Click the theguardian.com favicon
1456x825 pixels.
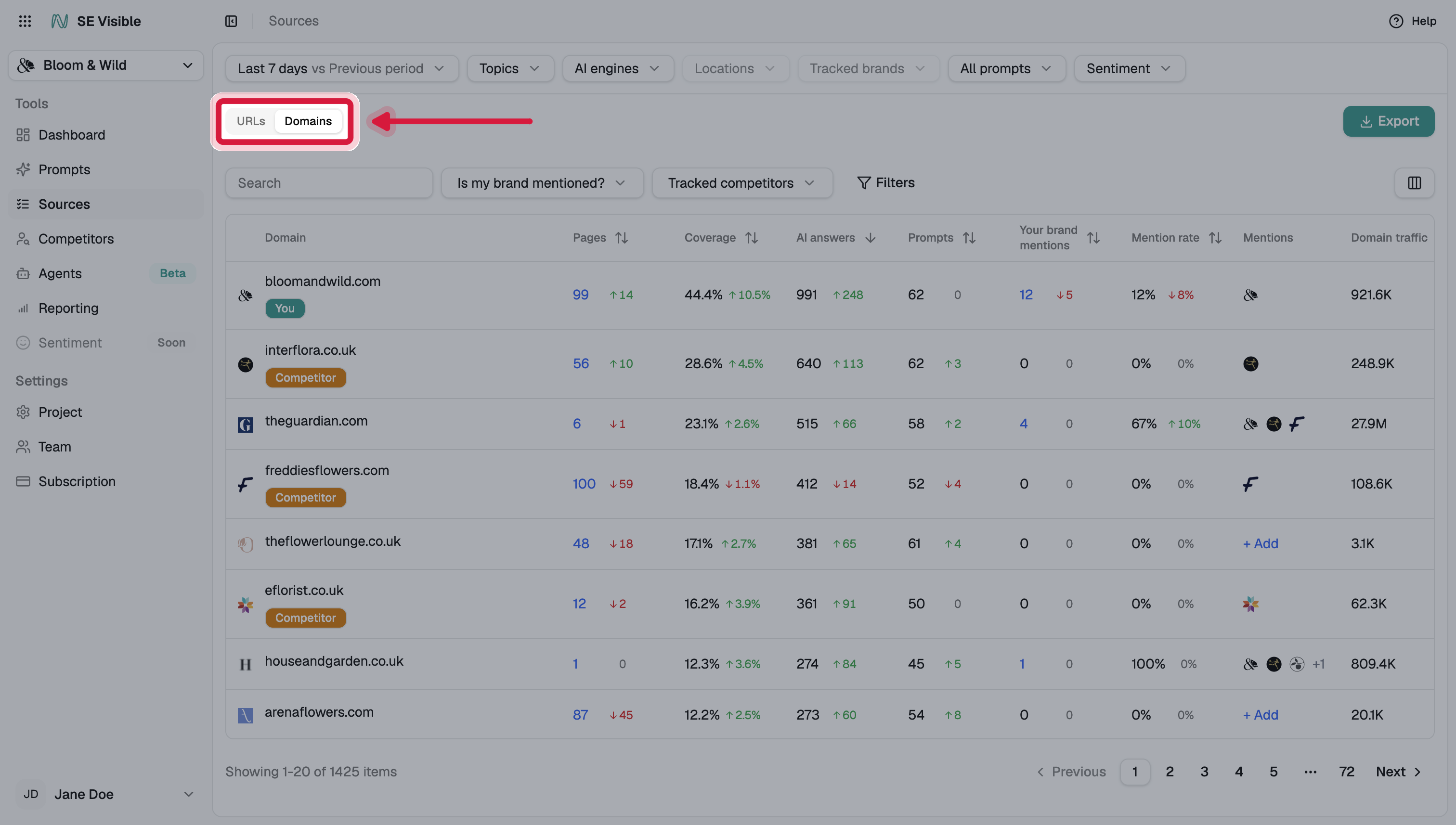(x=245, y=425)
